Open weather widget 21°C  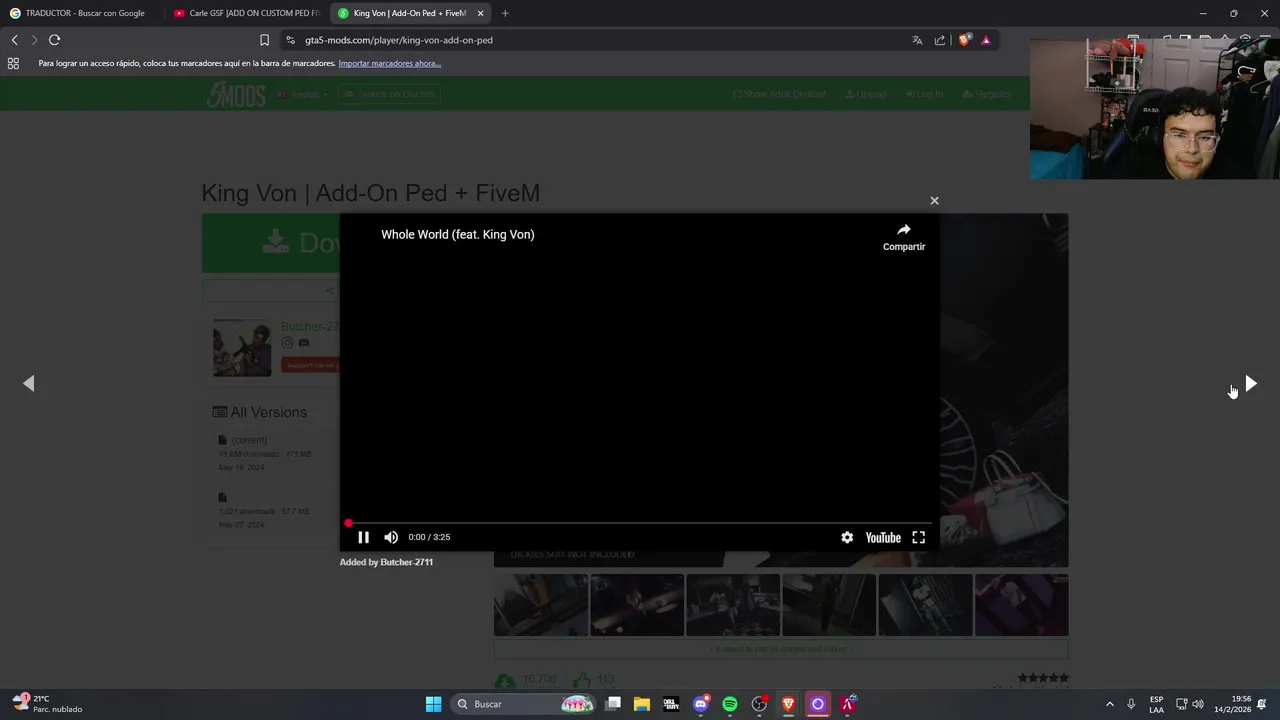pyautogui.click(x=47, y=704)
